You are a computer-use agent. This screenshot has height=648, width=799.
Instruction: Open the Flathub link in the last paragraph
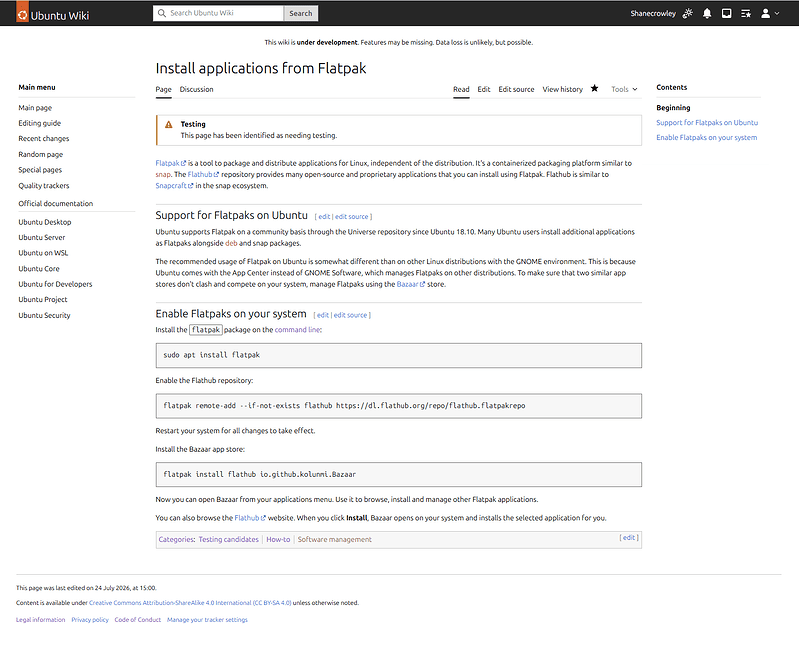click(250, 518)
